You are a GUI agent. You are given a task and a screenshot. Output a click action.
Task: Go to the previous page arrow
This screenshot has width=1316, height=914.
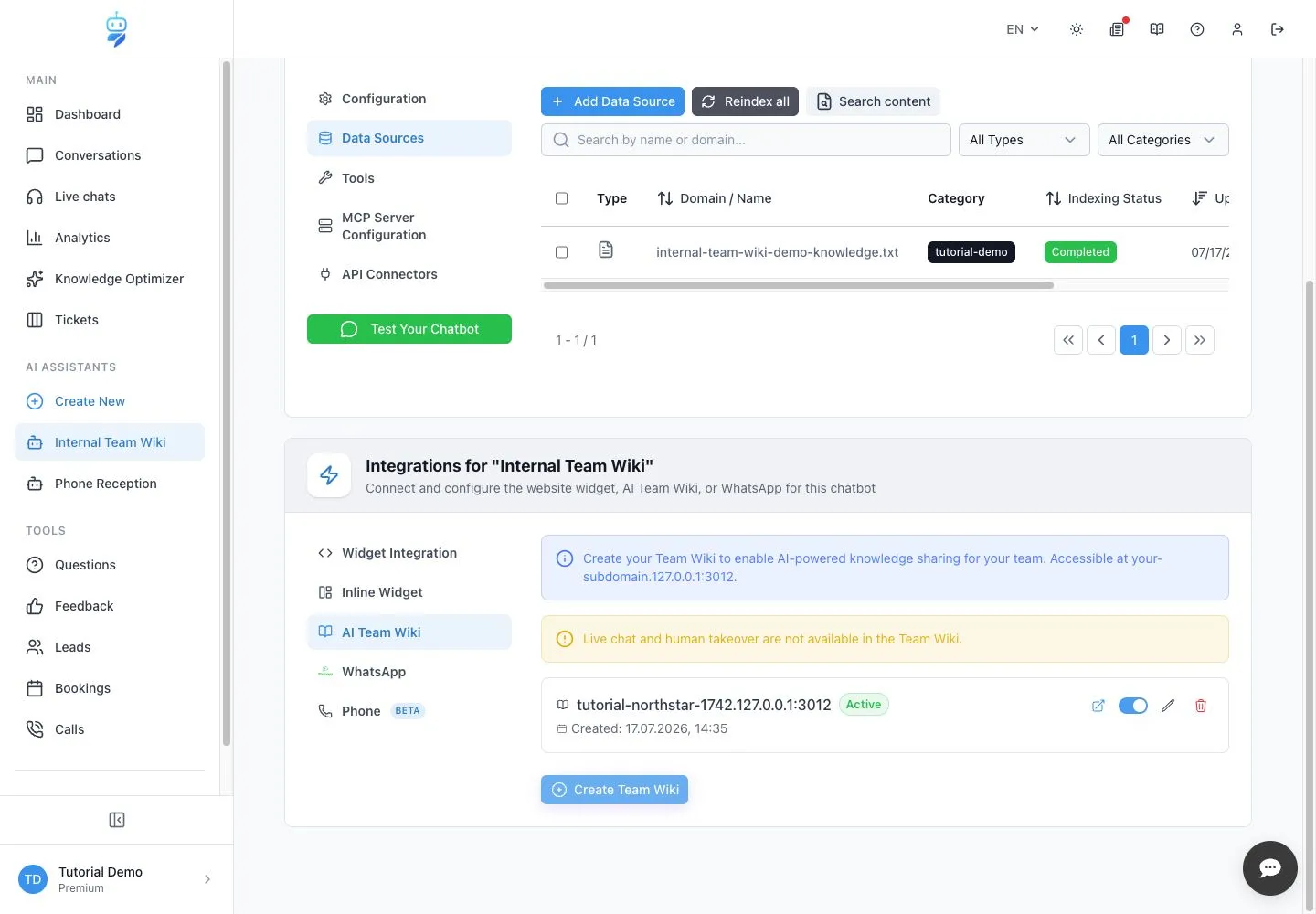pos(1101,340)
